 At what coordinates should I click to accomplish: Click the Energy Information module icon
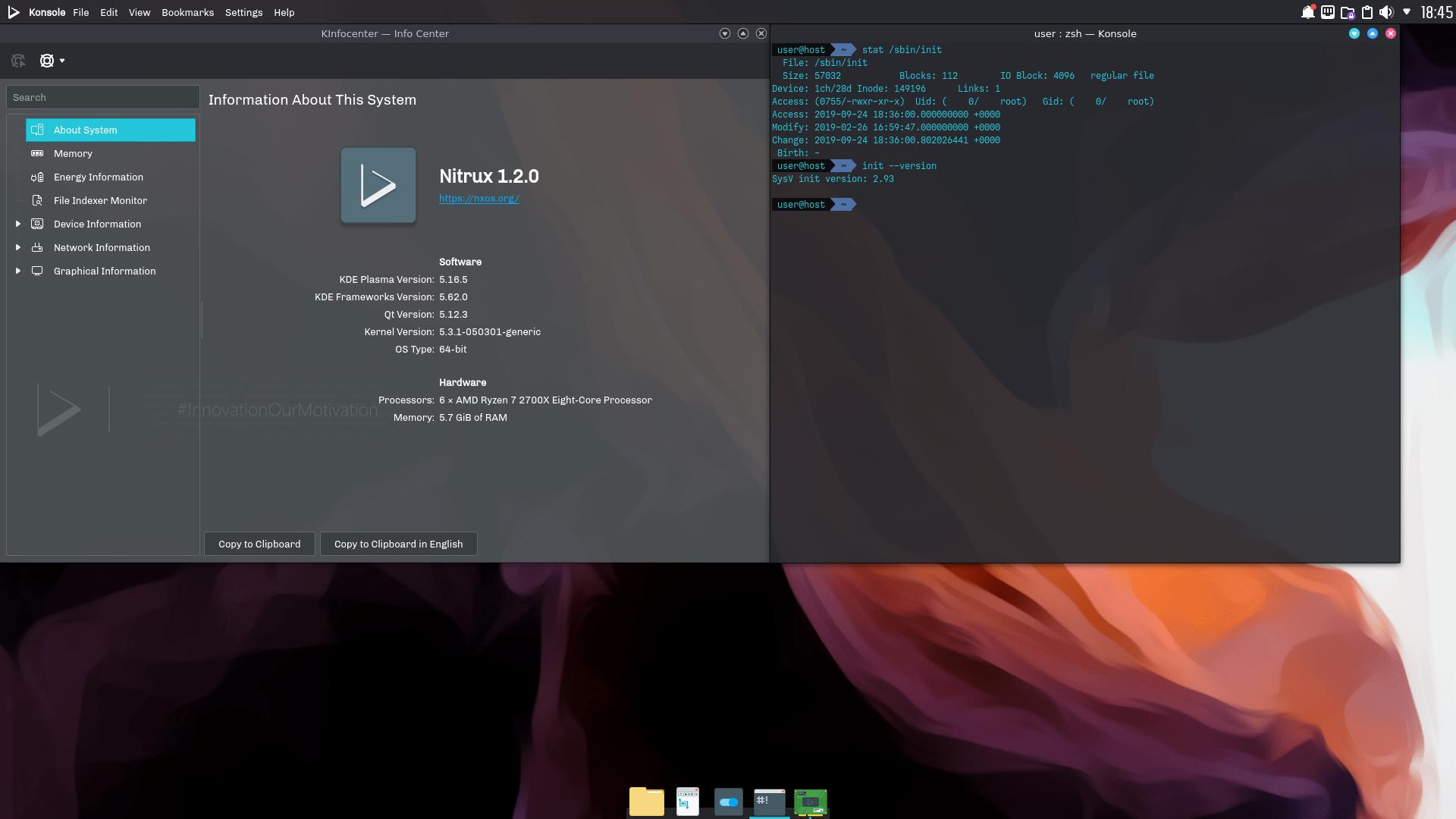[37, 177]
